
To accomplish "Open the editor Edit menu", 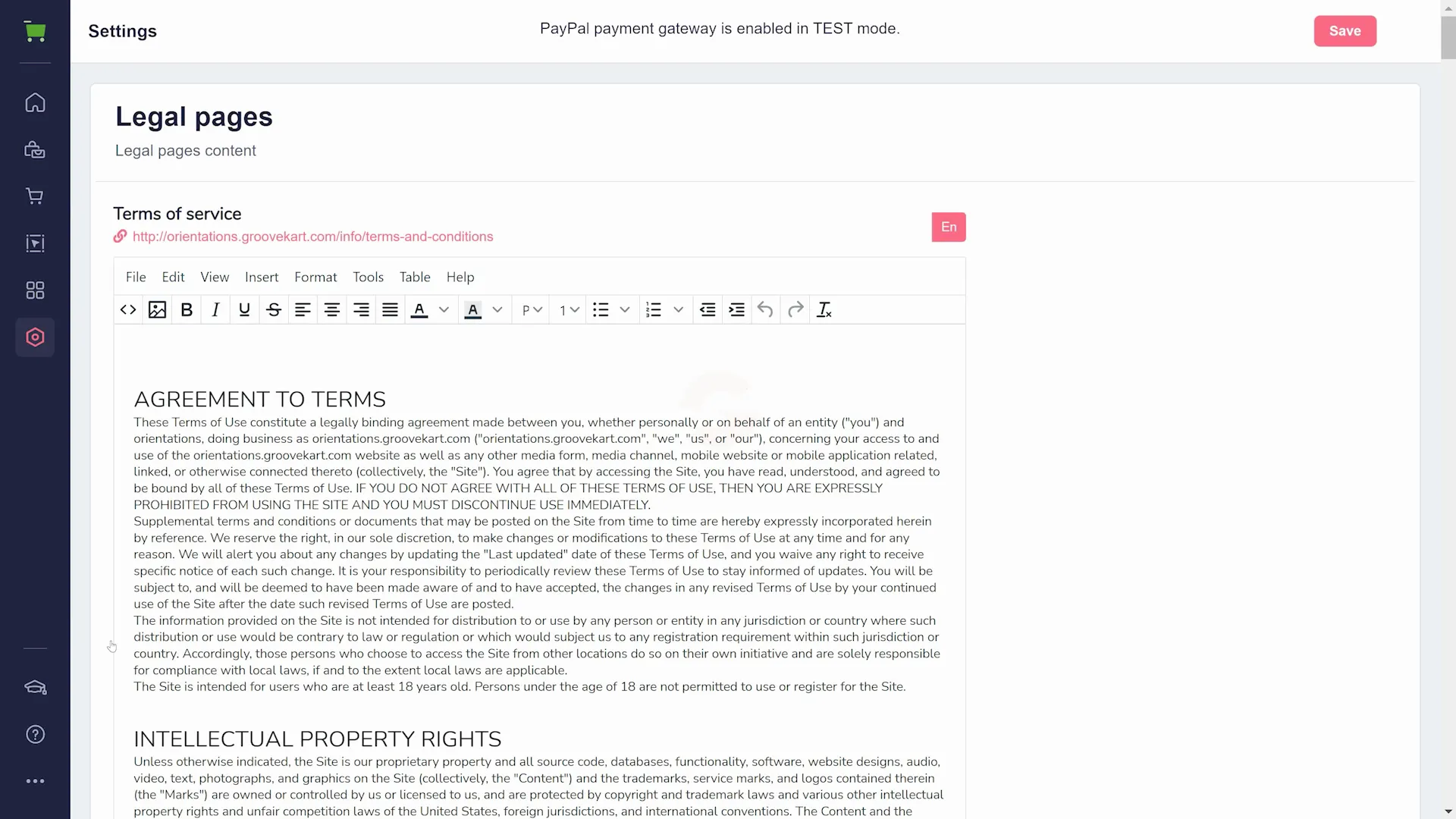I will pos(173,277).
